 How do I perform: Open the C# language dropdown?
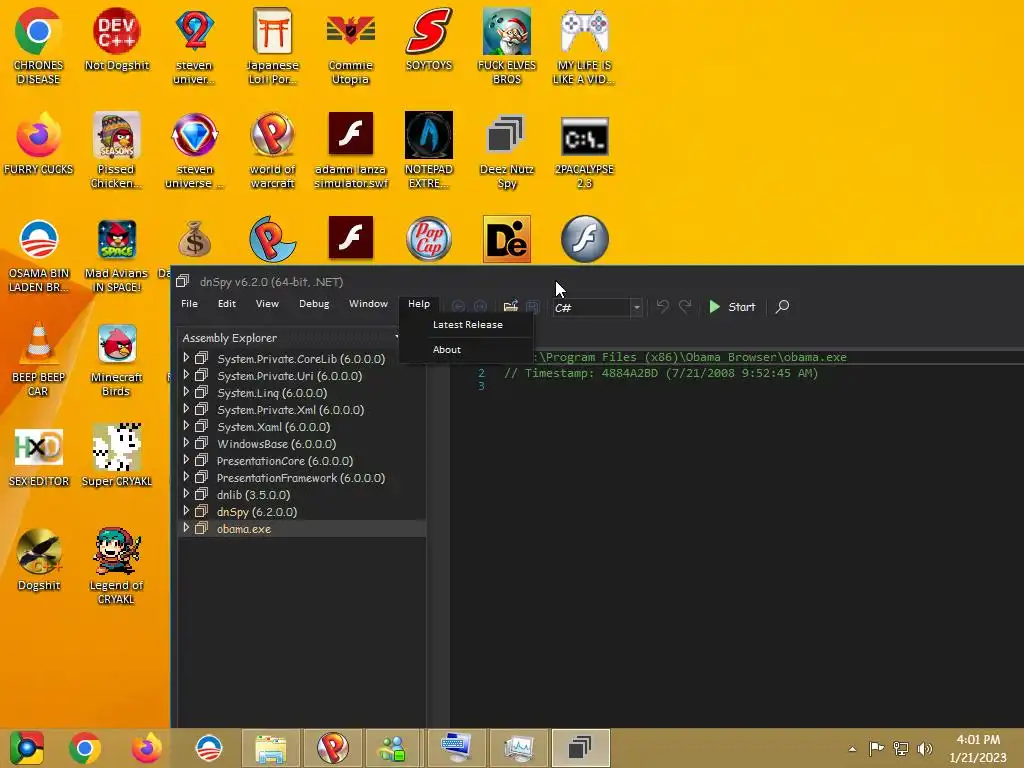pos(597,308)
